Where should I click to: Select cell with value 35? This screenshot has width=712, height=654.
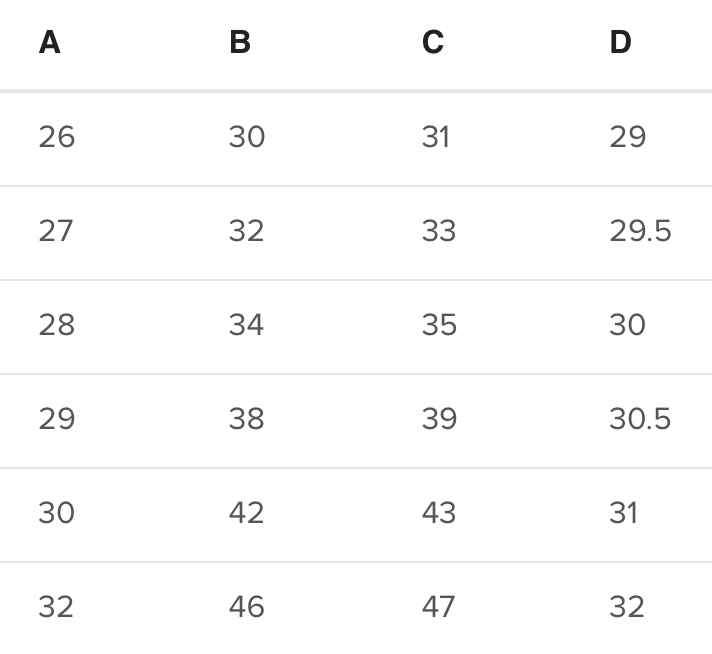[x=439, y=325]
